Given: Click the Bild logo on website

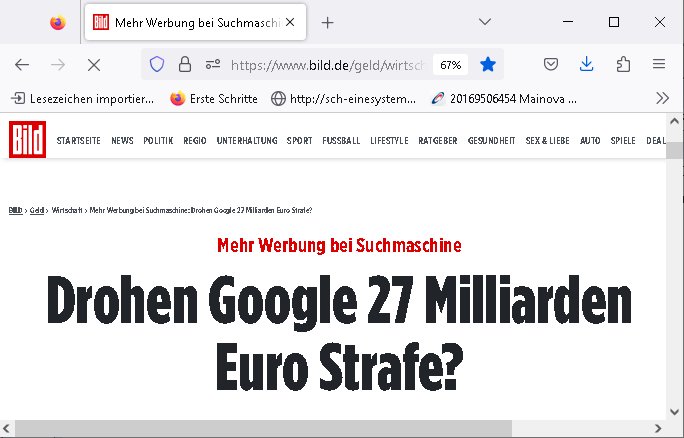Looking at the screenshot, I should pos(27,139).
